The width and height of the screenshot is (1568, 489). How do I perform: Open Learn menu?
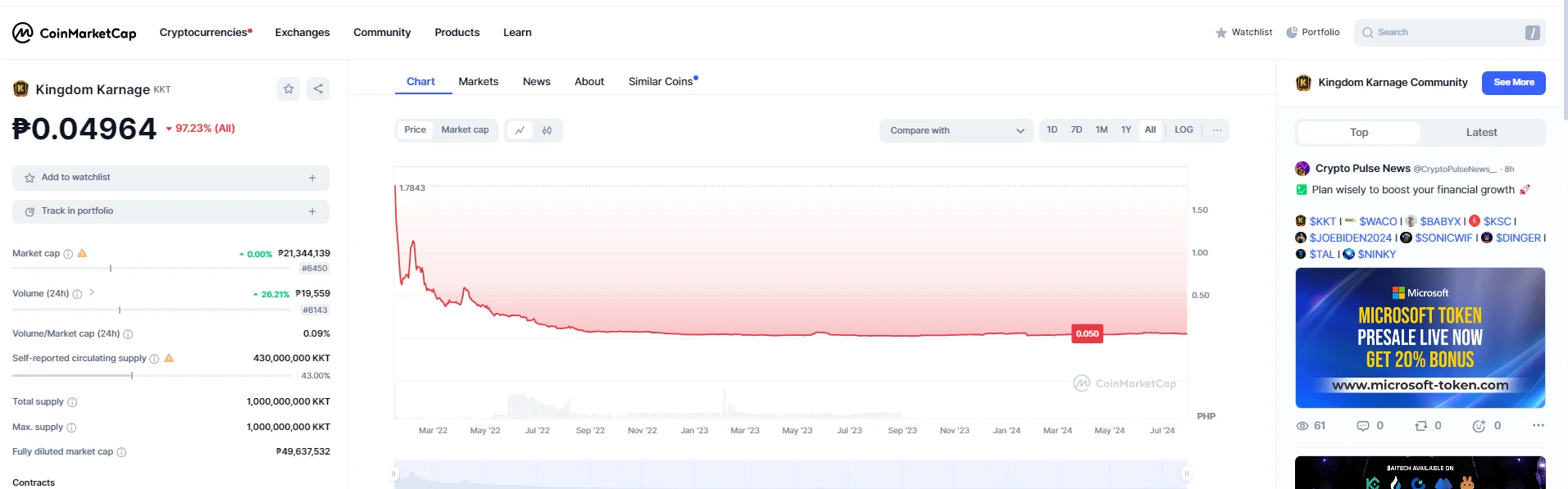point(517,33)
